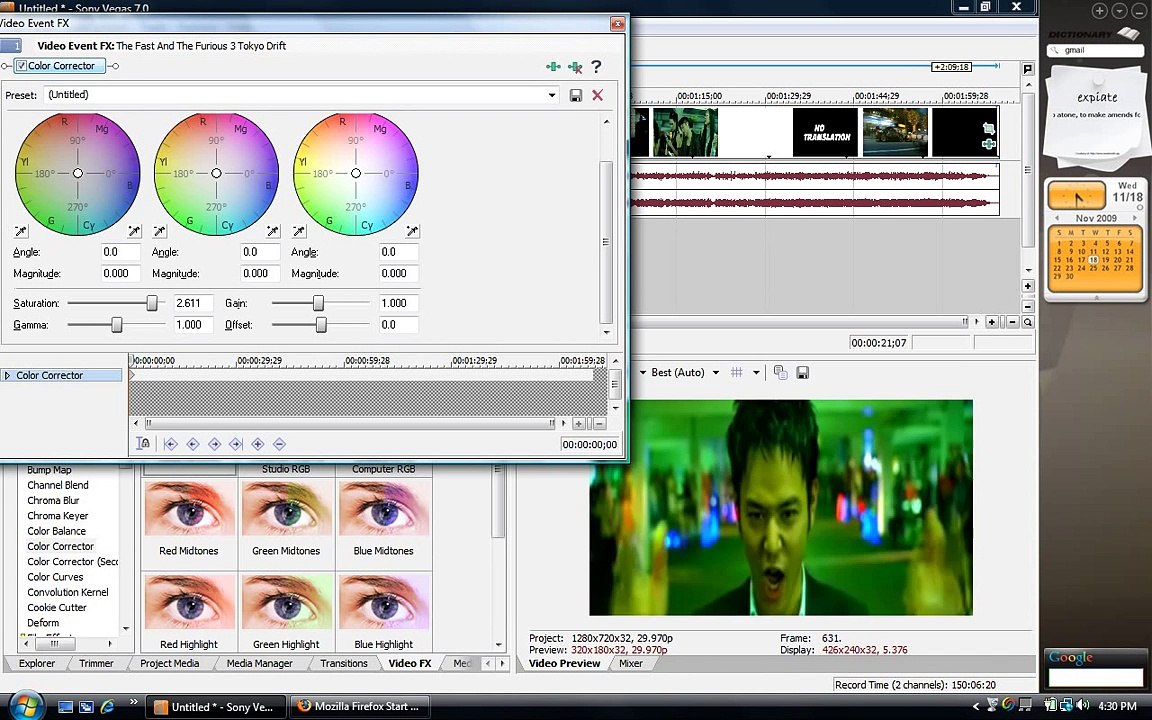This screenshot has width=1152, height=720.
Task: Open the overlays grid dropdown arrow
Action: [x=756, y=372]
